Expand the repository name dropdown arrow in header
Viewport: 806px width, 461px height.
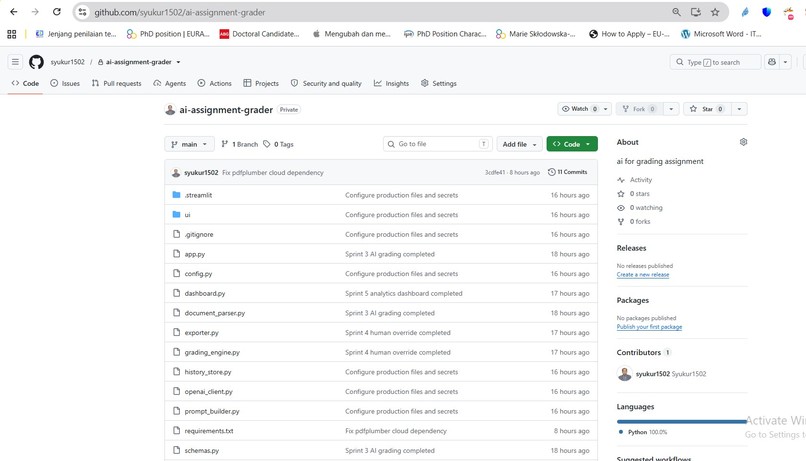178,62
